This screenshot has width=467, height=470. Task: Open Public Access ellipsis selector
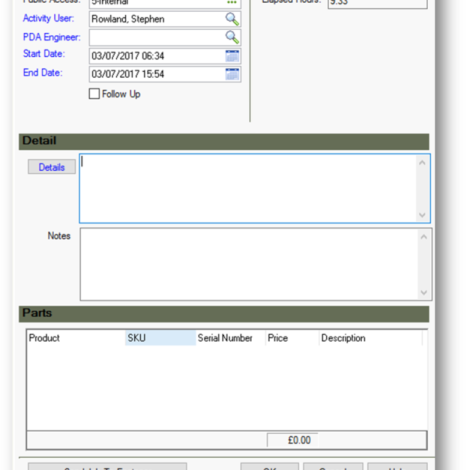(x=232, y=2)
